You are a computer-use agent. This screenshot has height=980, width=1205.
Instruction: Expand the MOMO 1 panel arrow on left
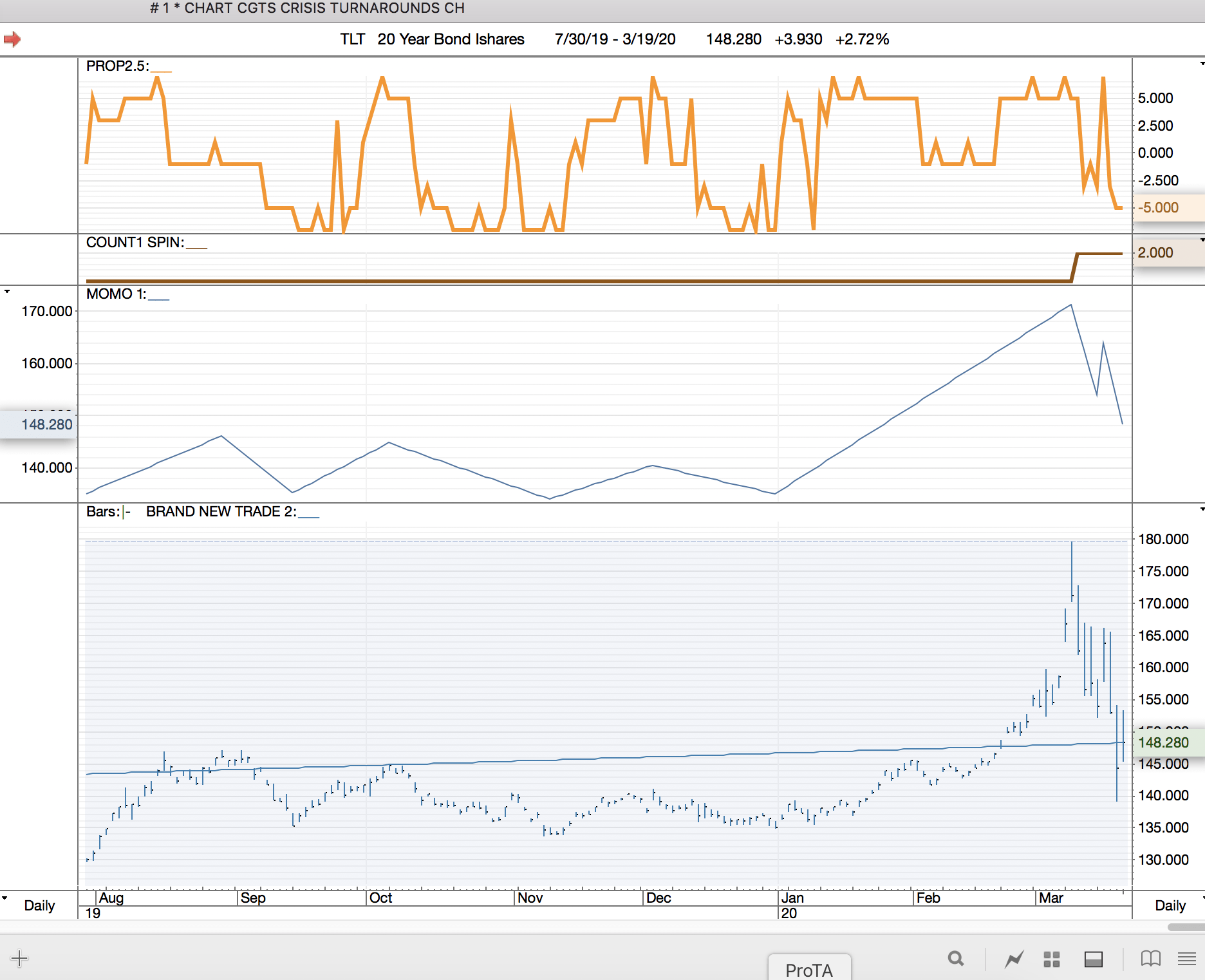tap(7, 292)
